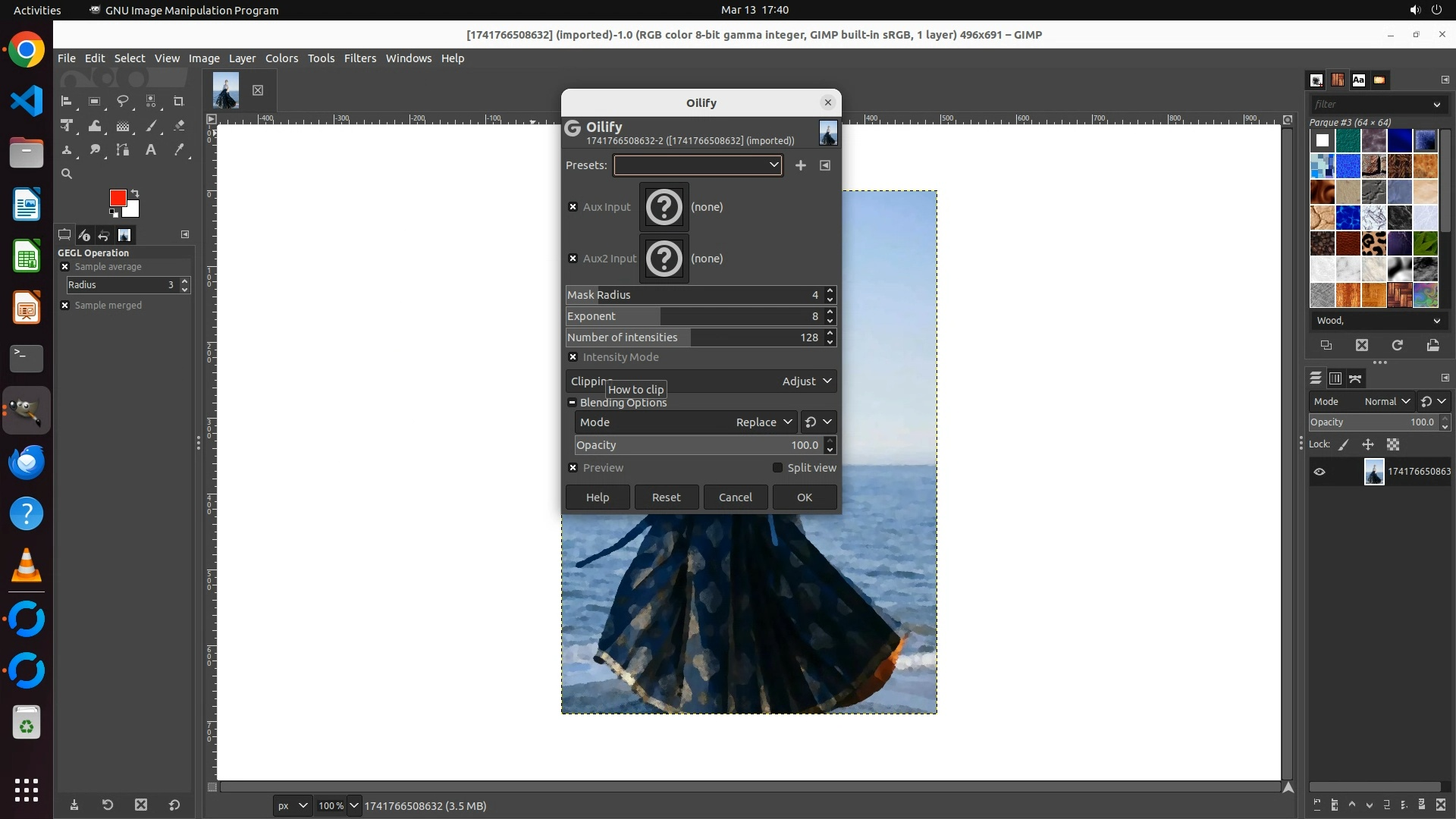
Task: Select the Paintbrush tool
Action: tap(151, 126)
